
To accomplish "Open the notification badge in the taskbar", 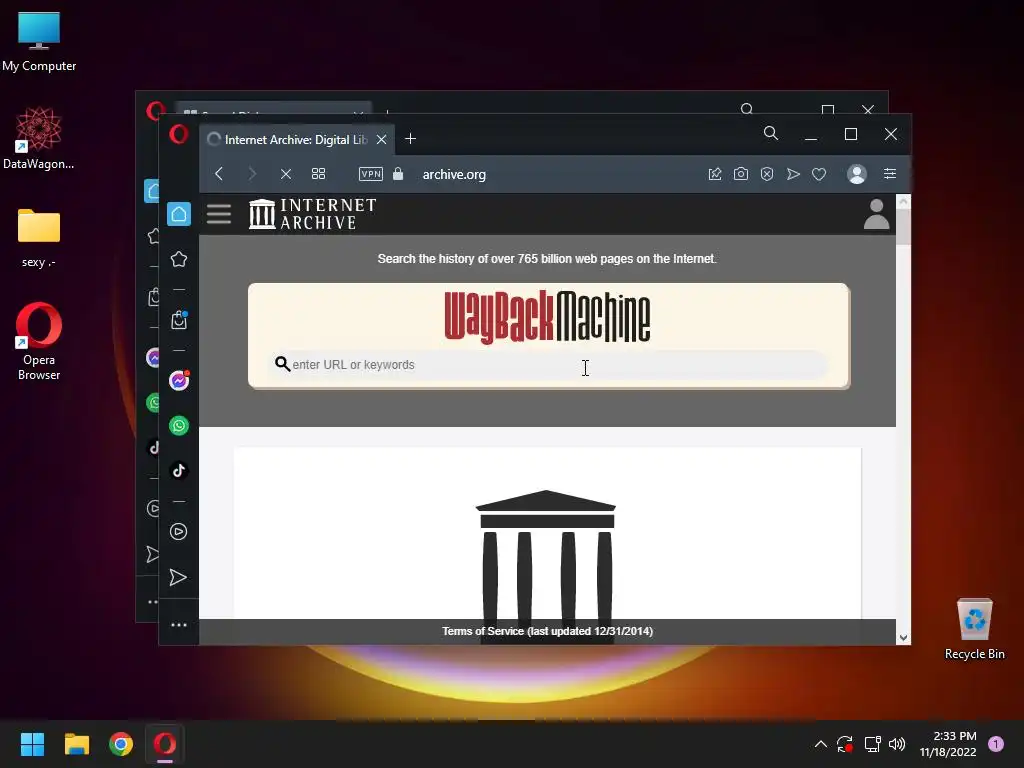I will [996, 743].
